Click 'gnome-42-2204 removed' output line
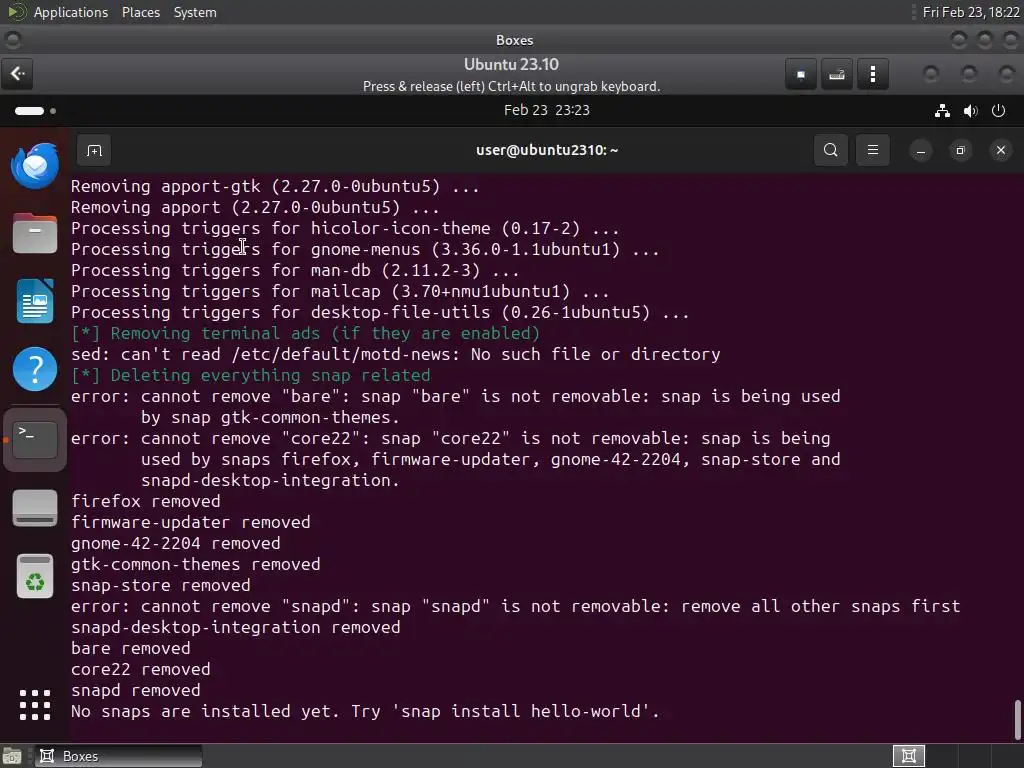This screenshot has width=1024, height=768. [x=176, y=543]
